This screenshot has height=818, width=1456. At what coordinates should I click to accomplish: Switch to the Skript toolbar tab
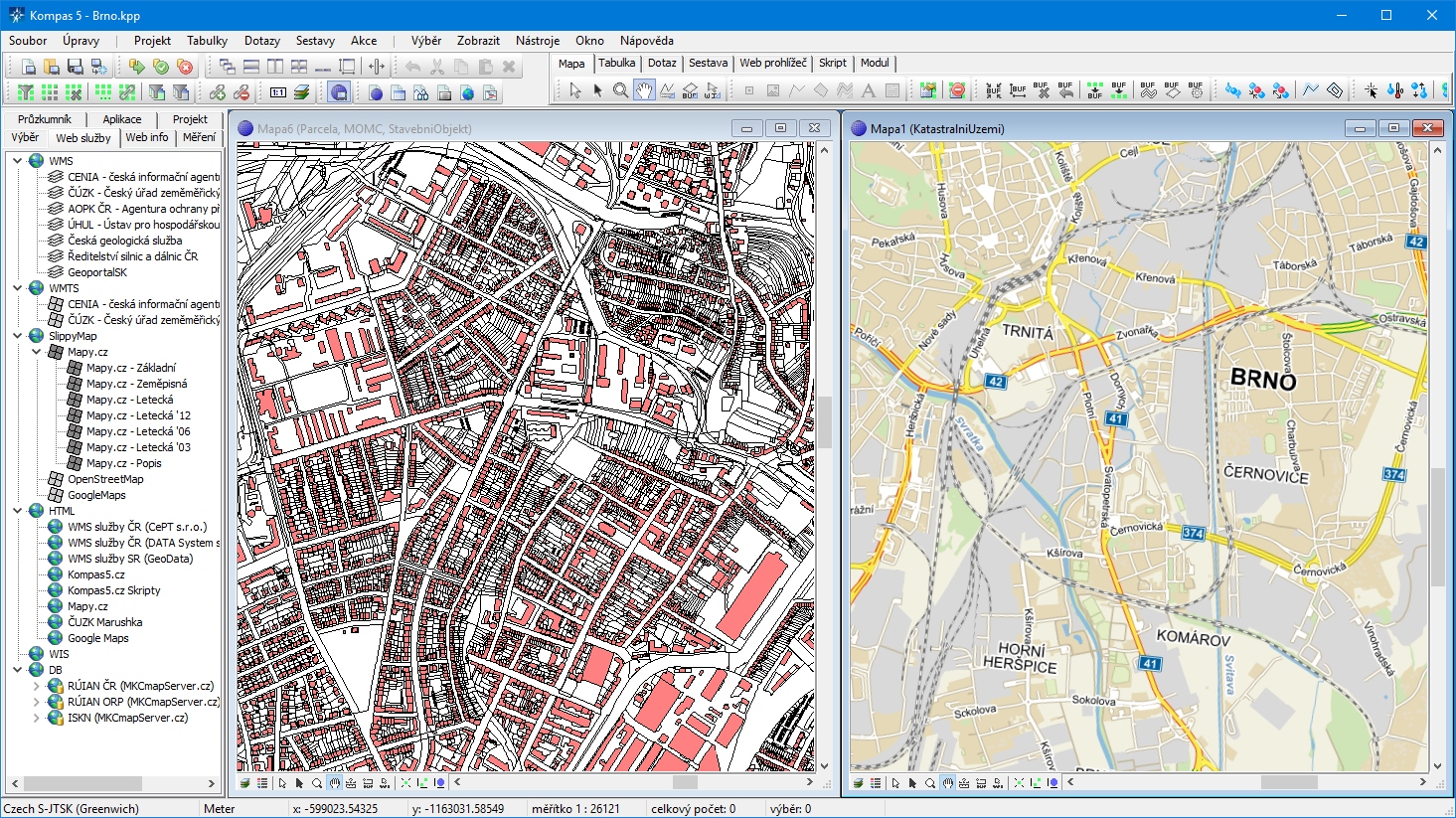click(833, 63)
